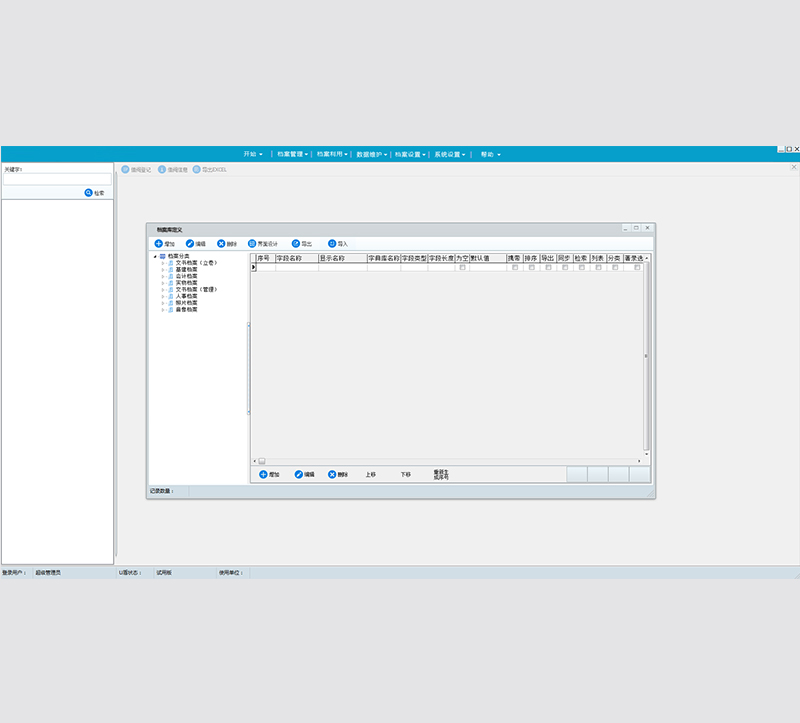The image size is (800, 723).
Task: Click the top toolbar 删除 (delete) icon
Action: [222, 243]
